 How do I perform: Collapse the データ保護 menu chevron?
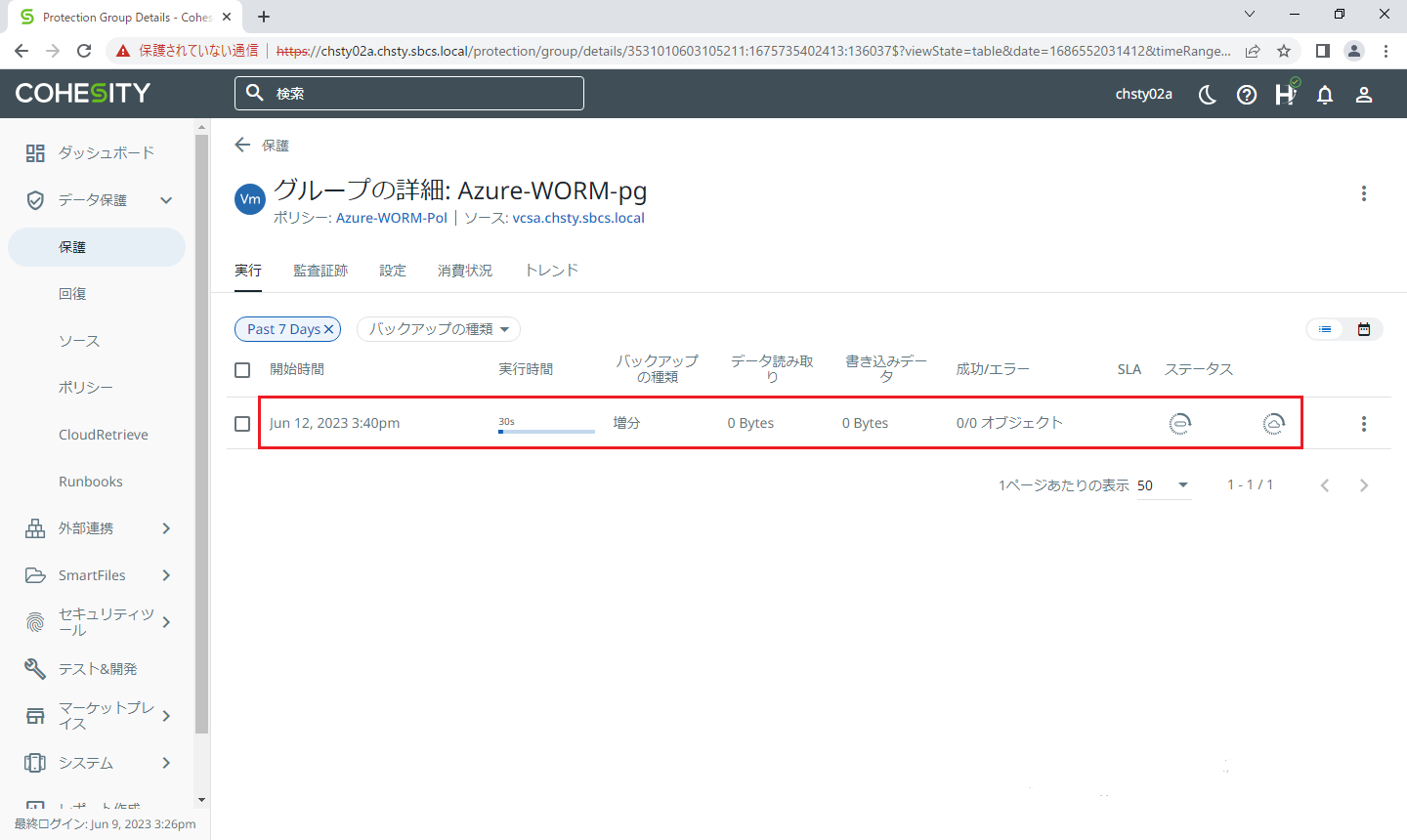click(x=166, y=200)
